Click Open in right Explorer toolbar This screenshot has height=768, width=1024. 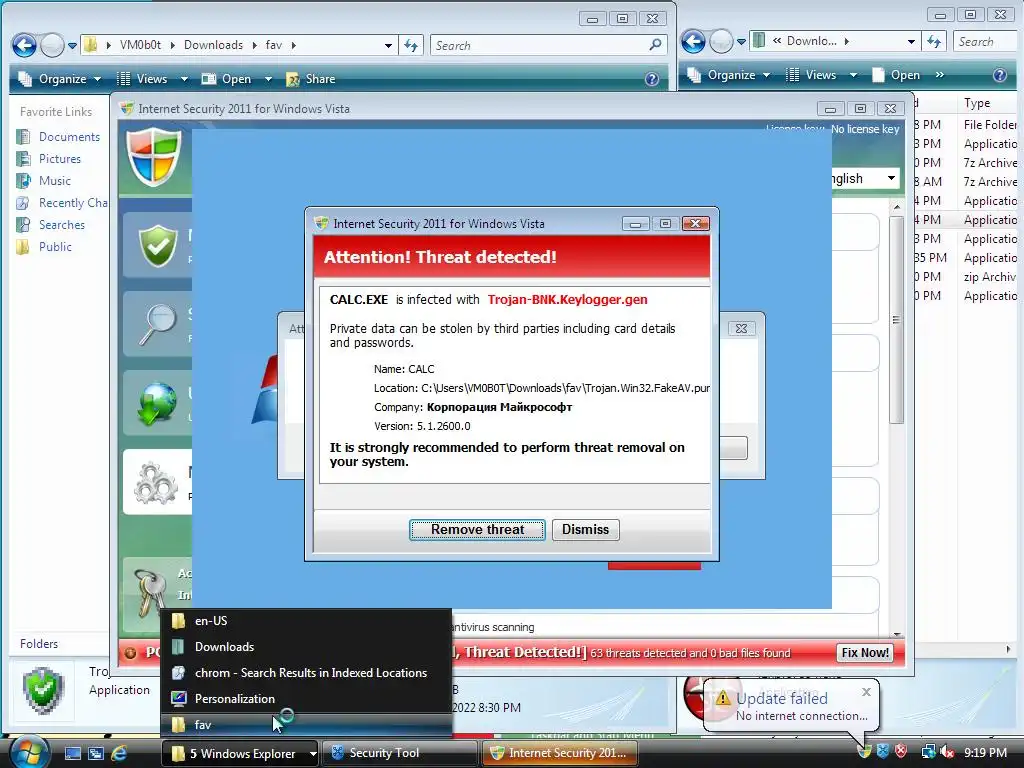coord(895,75)
